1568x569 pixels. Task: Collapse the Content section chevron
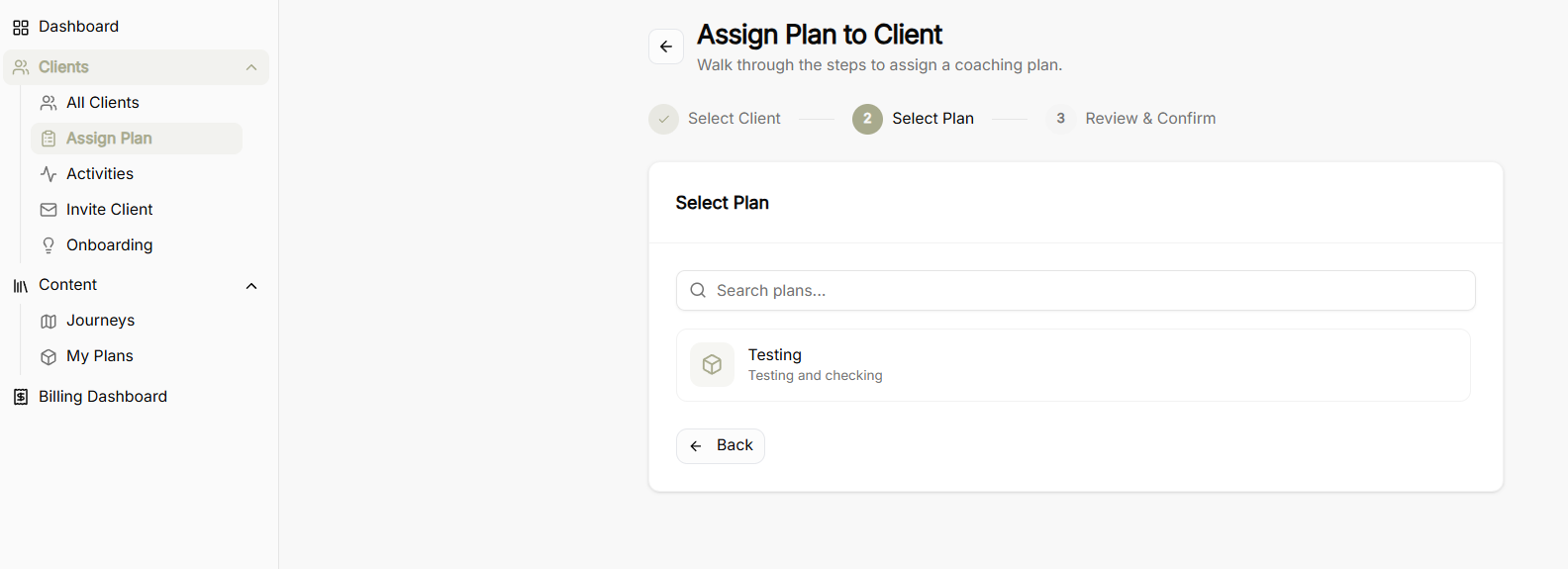(x=251, y=286)
